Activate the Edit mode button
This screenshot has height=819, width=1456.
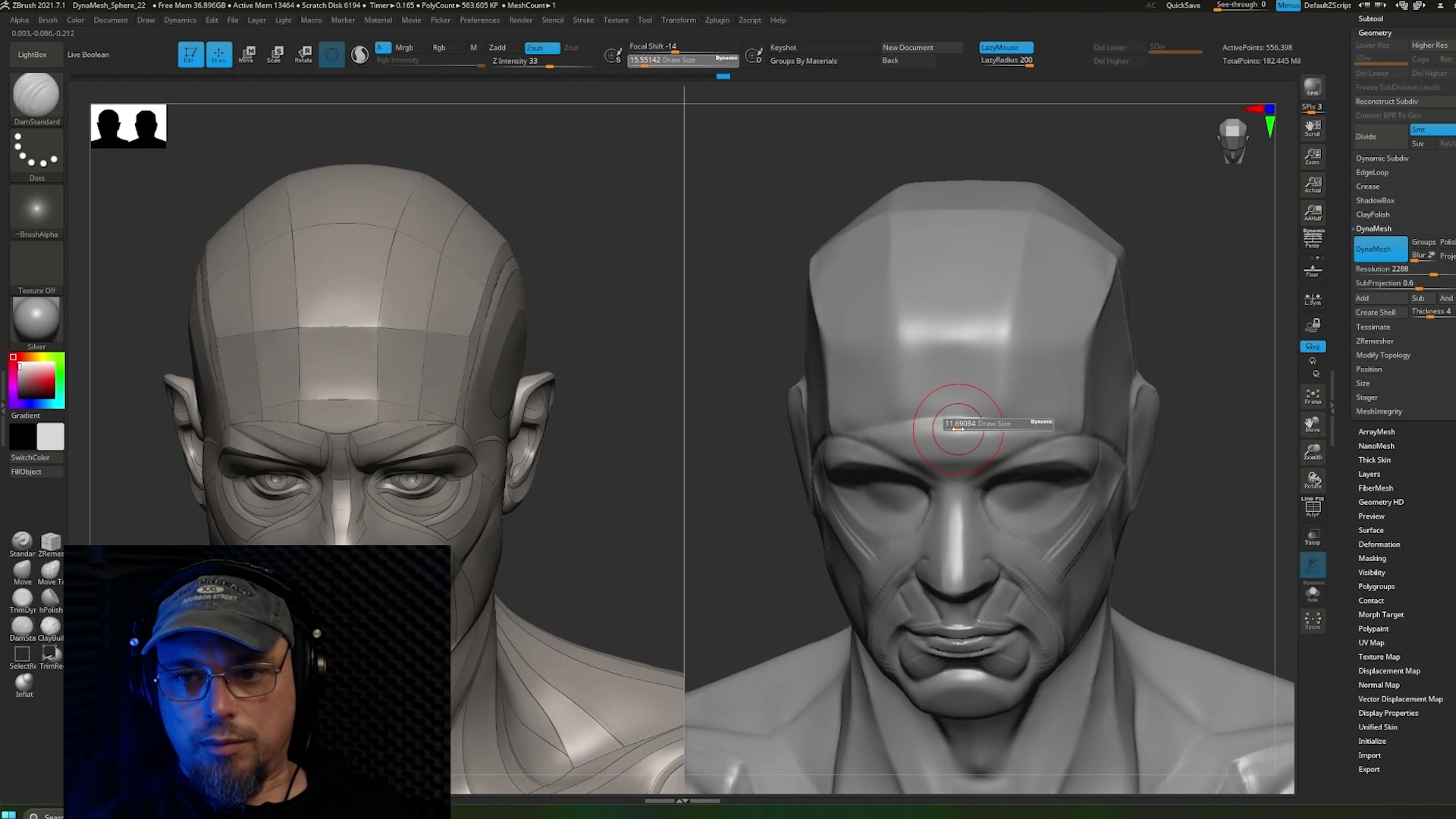[190, 55]
